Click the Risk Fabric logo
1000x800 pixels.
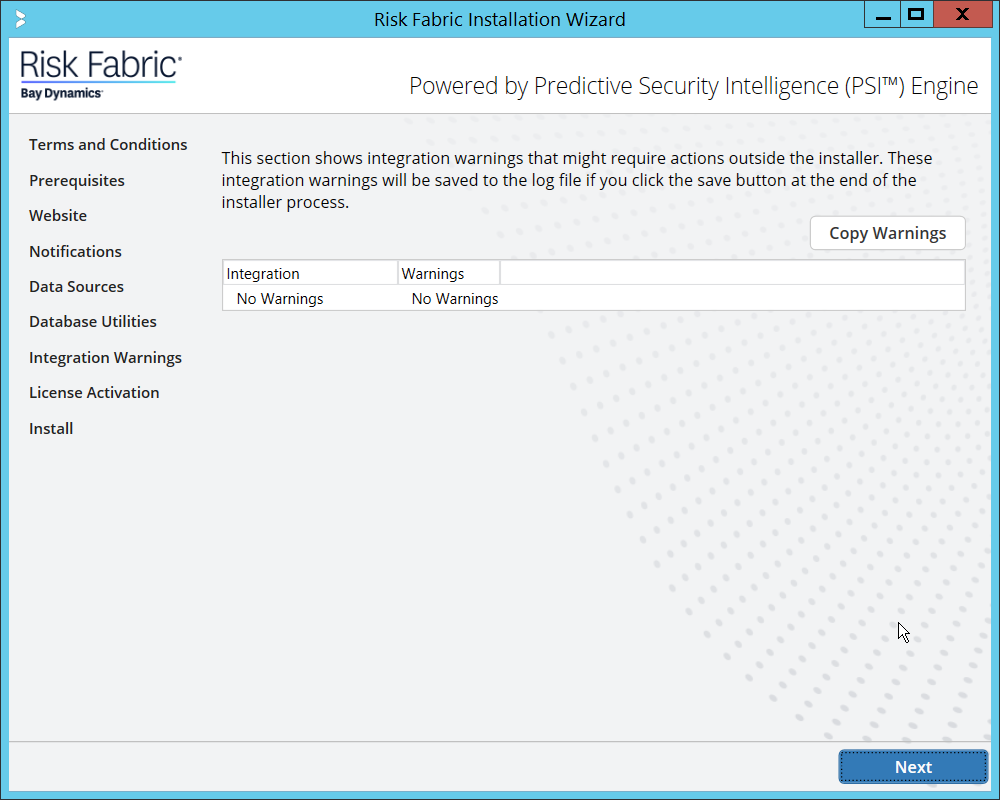click(x=100, y=75)
